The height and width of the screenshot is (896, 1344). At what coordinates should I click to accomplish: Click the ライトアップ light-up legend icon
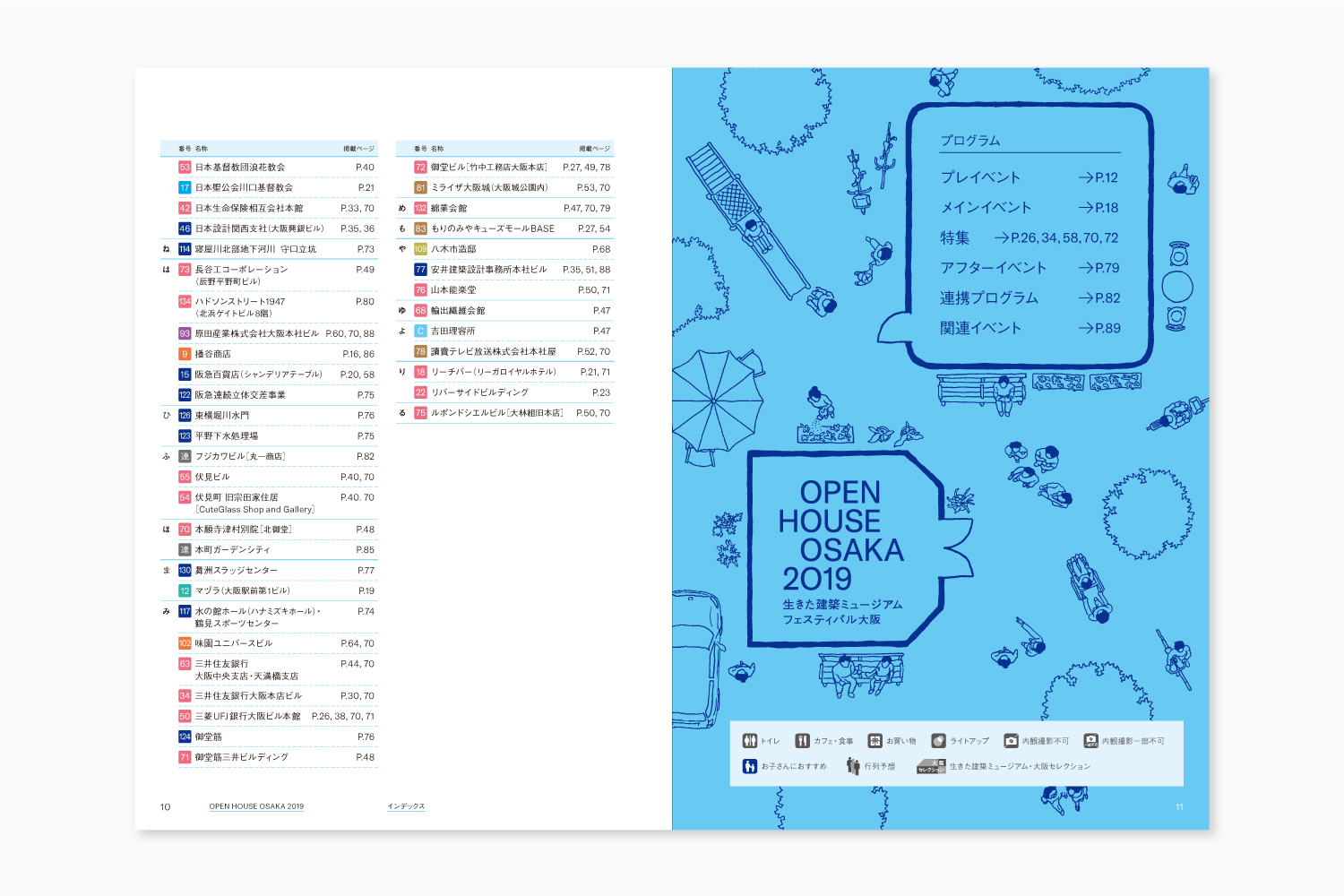click(x=938, y=741)
